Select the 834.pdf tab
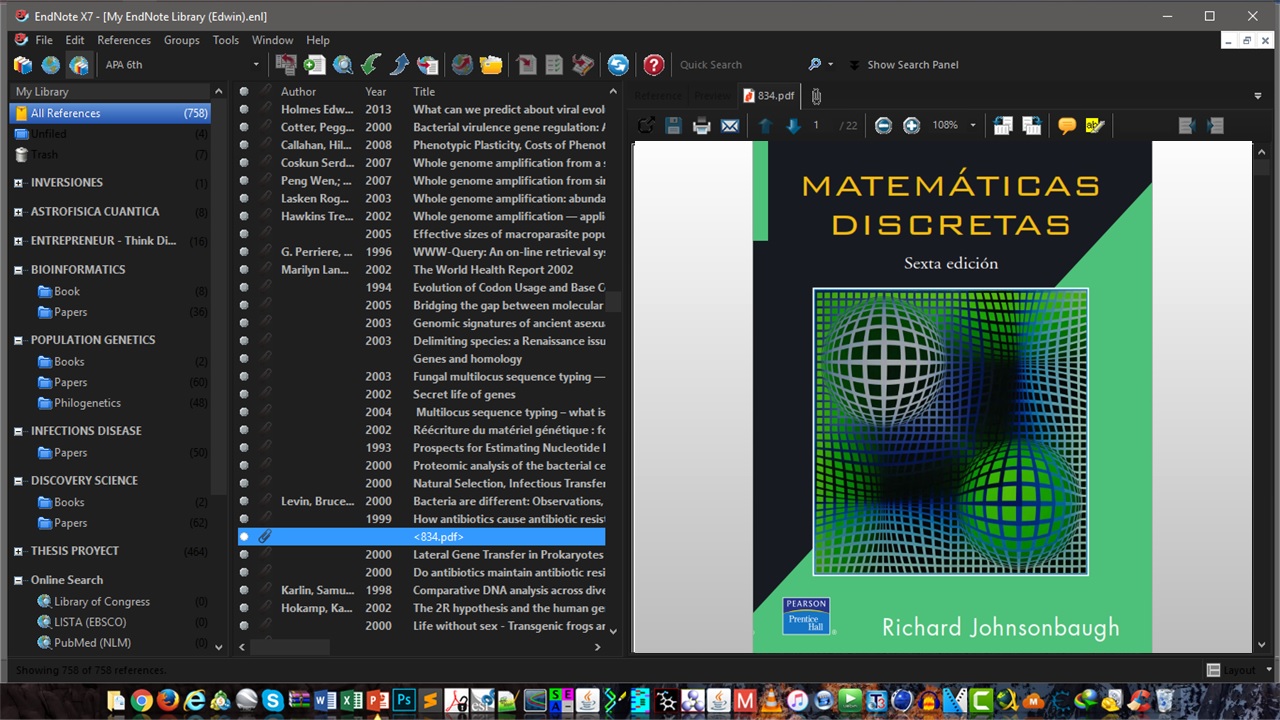1280x720 pixels. 768,95
